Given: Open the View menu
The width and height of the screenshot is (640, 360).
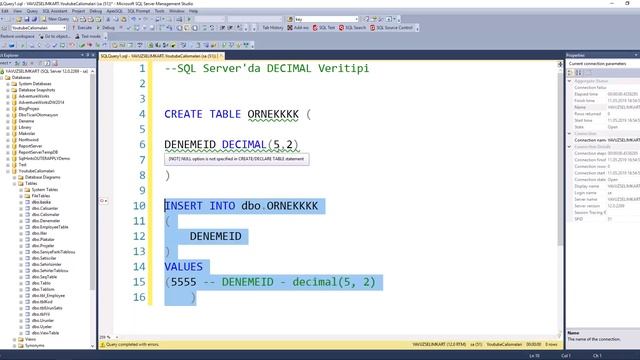Looking at the screenshot, I should 18,11.
